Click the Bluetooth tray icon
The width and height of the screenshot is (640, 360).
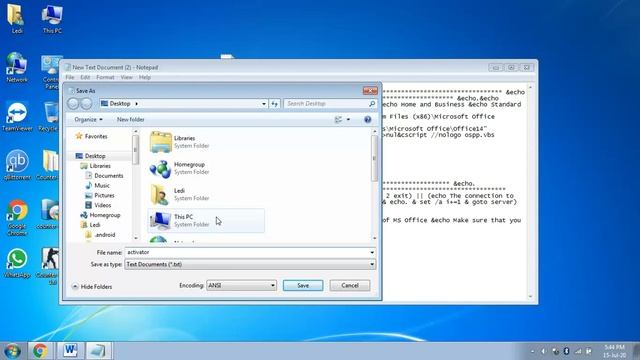(566, 351)
